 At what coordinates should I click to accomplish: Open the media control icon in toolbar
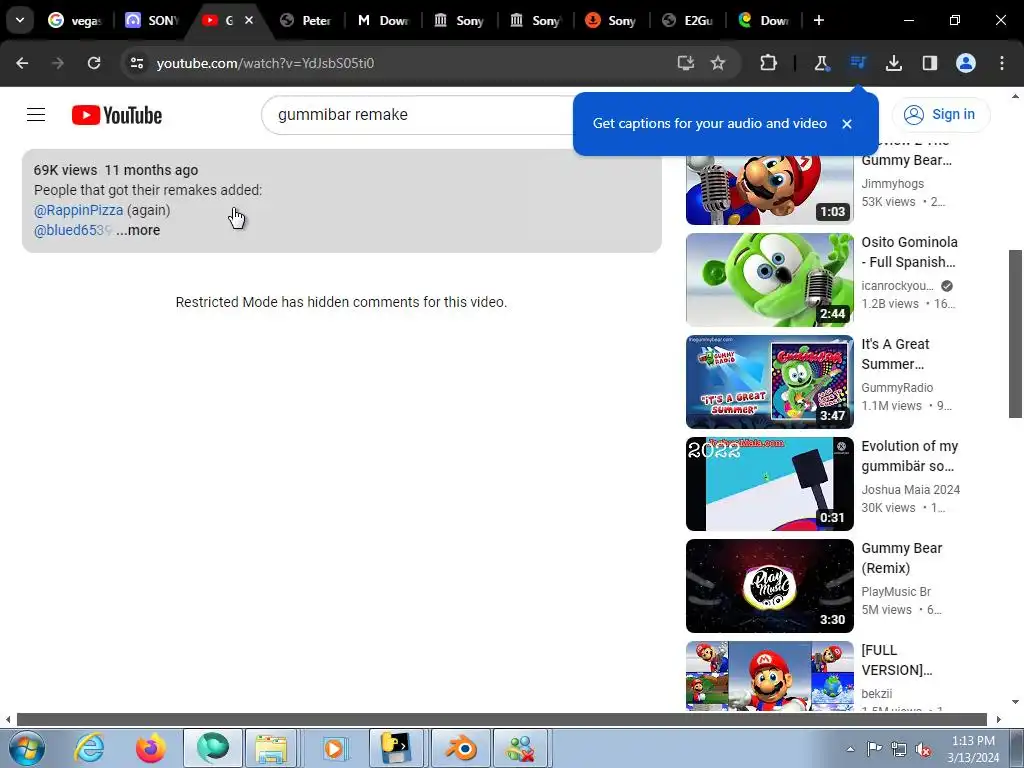click(x=857, y=63)
